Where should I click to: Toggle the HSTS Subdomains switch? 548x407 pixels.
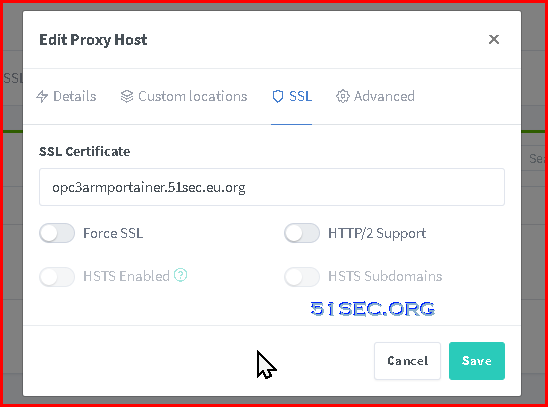click(x=302, y=277)
